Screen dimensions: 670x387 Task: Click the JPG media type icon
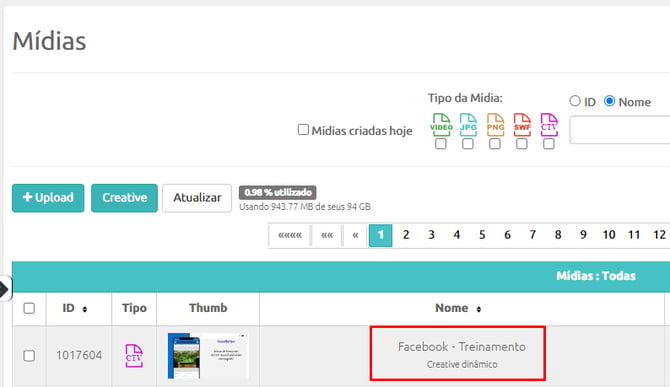[468, 125]
